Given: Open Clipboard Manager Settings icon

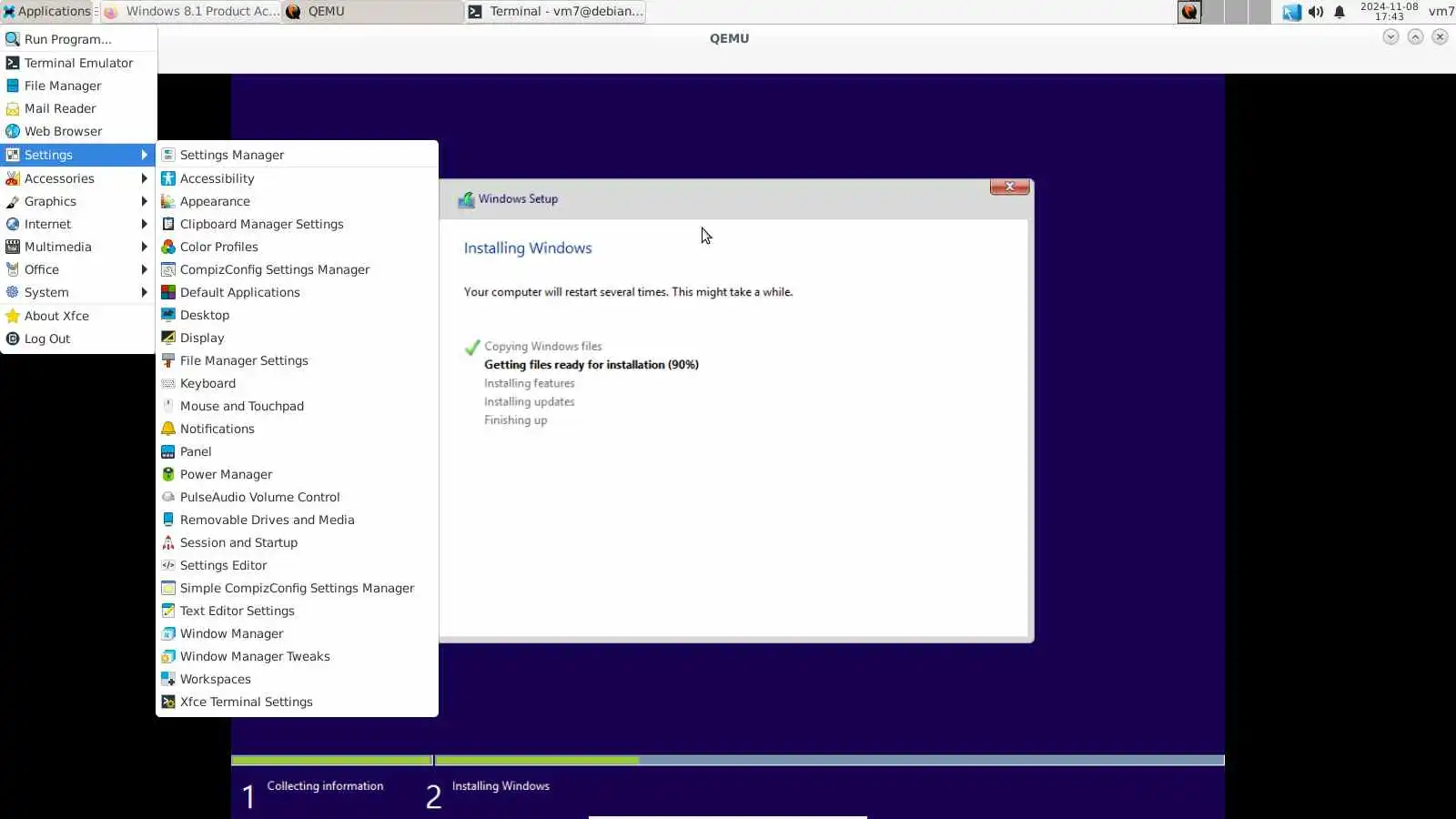Looking at the screenshot, I should click(x=168, y=224).
